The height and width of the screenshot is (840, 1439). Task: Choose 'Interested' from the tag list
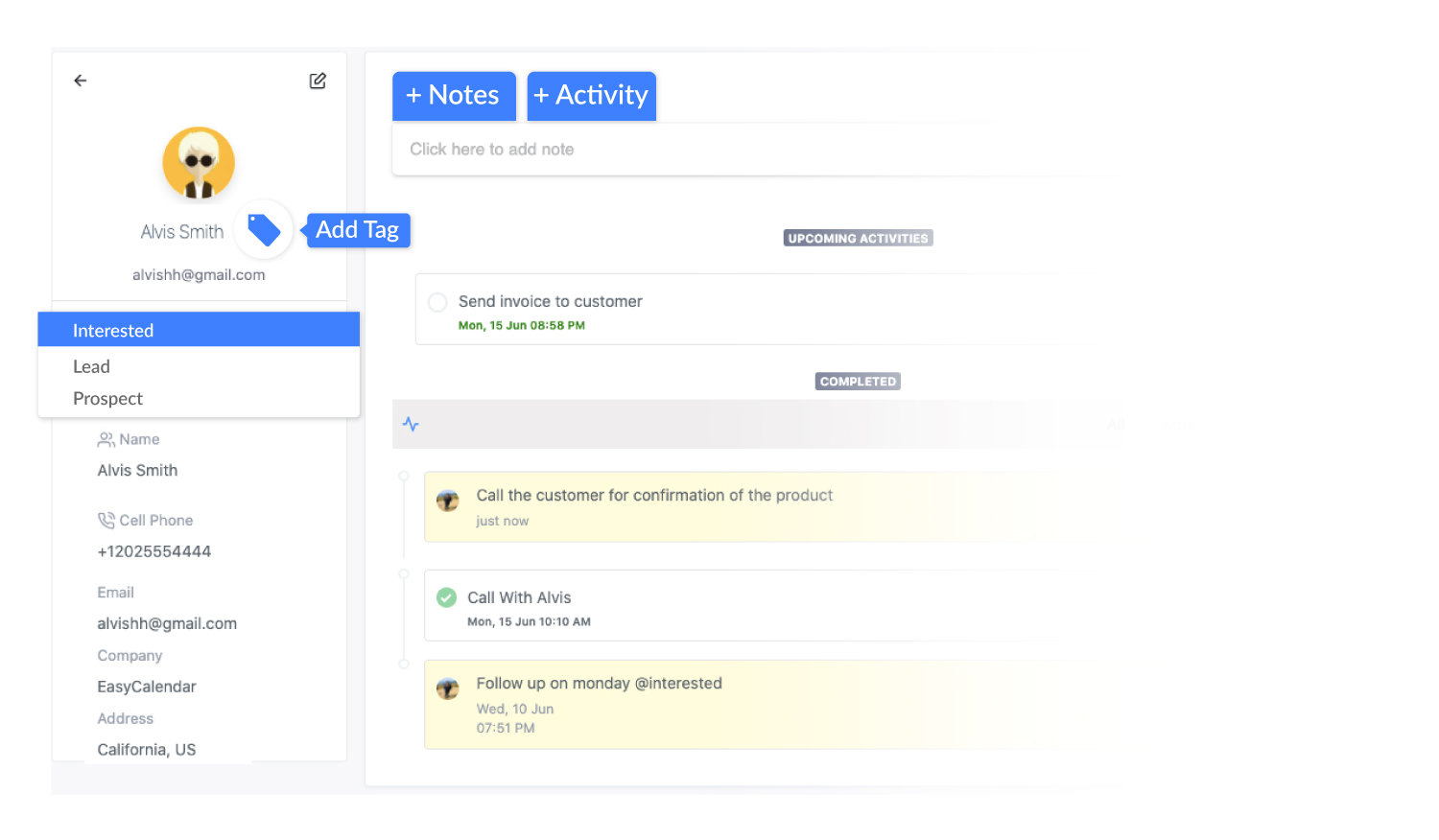(112, 330)
